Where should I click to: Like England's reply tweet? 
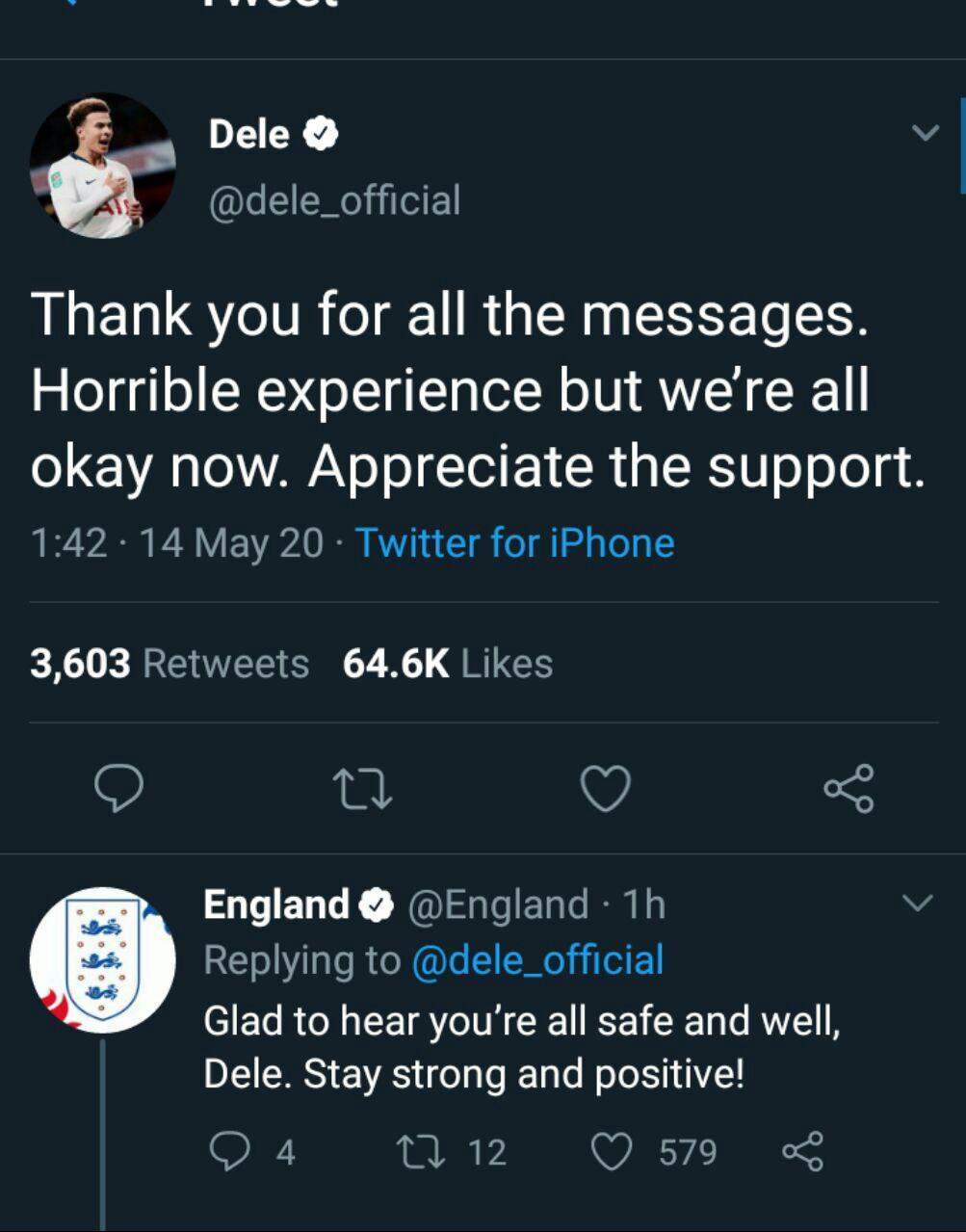pos(612,1151)
